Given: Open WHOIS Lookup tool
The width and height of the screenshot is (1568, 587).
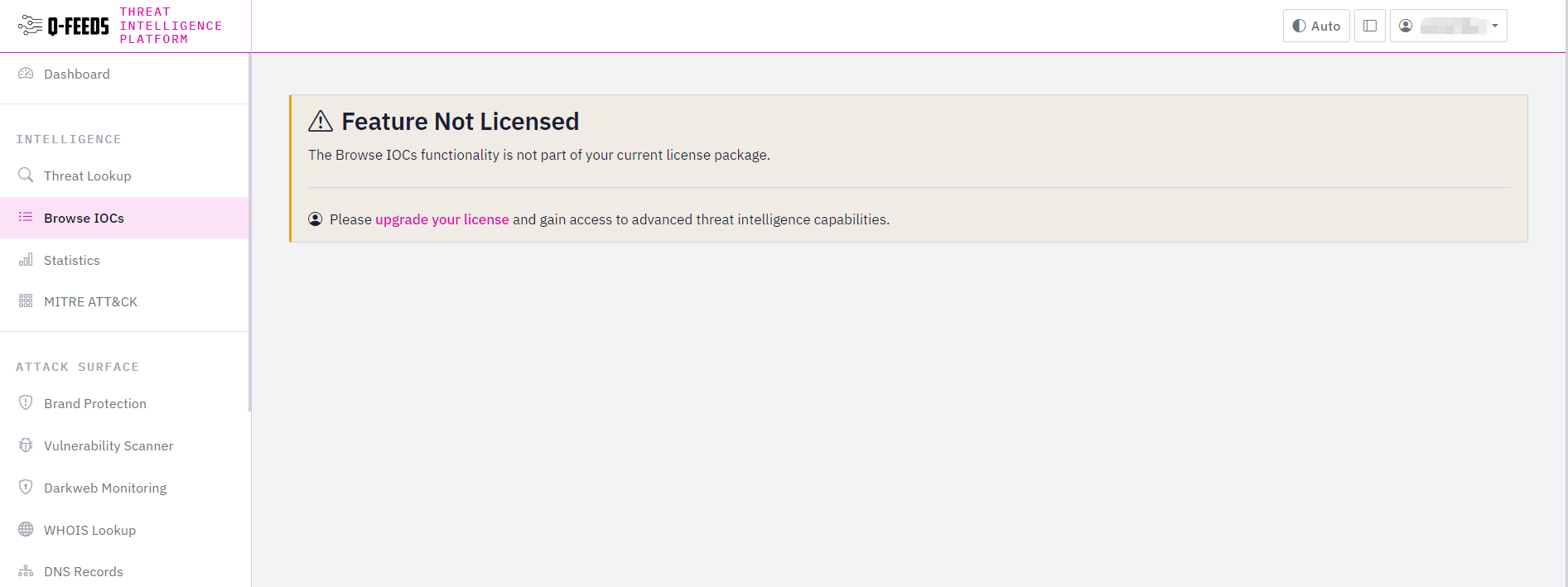Looking at the screenshot, I should point(124,530).
